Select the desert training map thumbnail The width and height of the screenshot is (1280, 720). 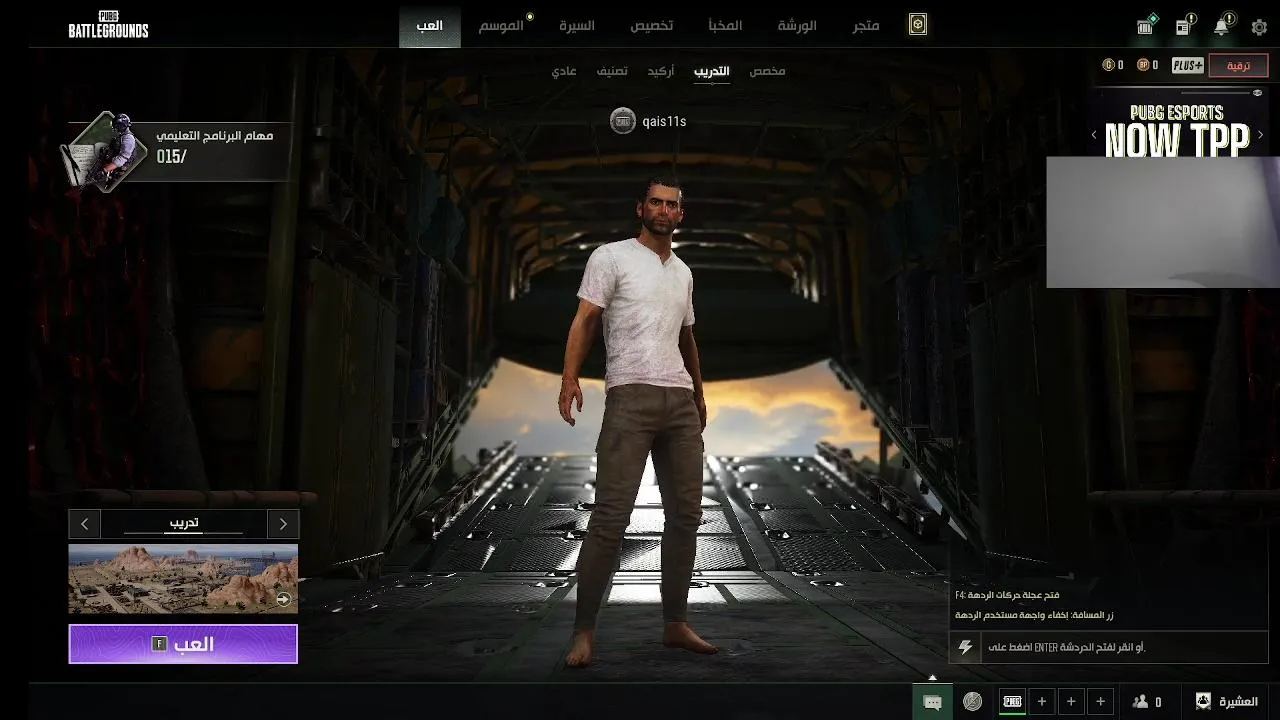coord(183,578)
